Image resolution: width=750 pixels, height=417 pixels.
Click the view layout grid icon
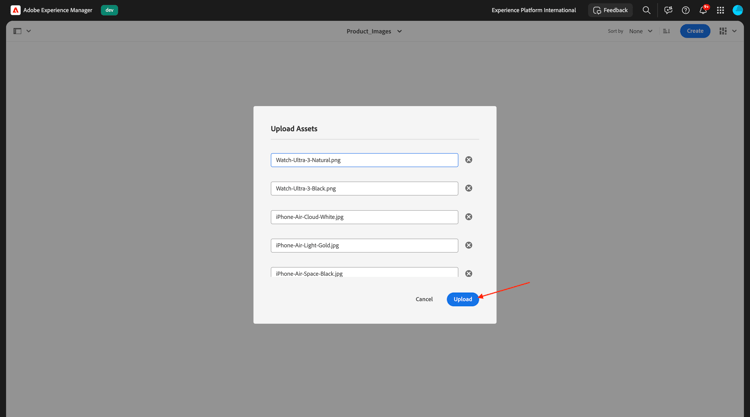723,31
